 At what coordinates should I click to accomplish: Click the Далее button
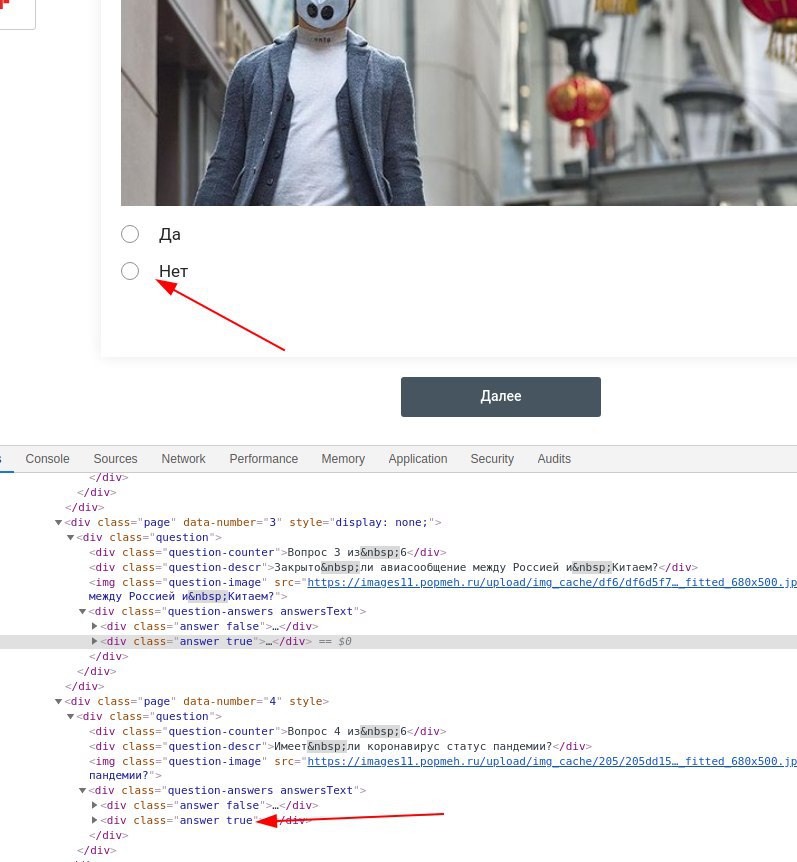pyautogui.click(x=501, y=396)
